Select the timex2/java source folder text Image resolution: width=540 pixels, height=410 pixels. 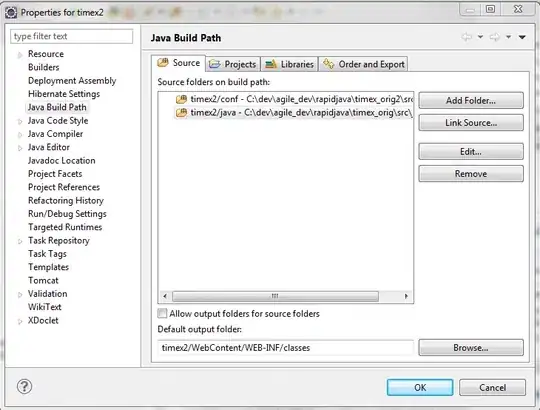[301, 113]
